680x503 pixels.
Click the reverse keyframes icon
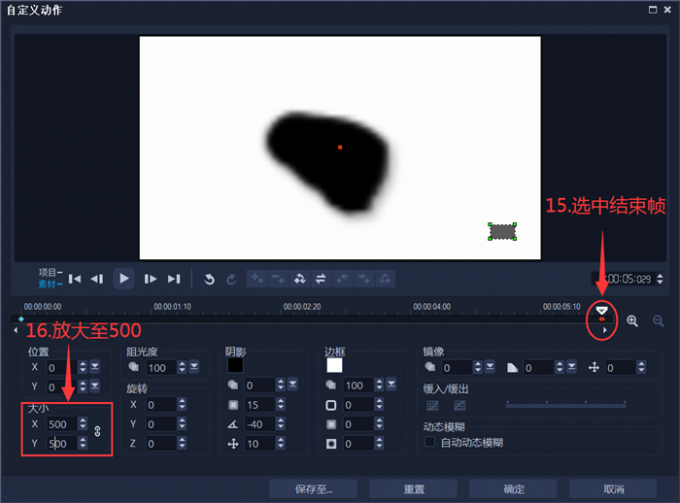click(300, 278)
